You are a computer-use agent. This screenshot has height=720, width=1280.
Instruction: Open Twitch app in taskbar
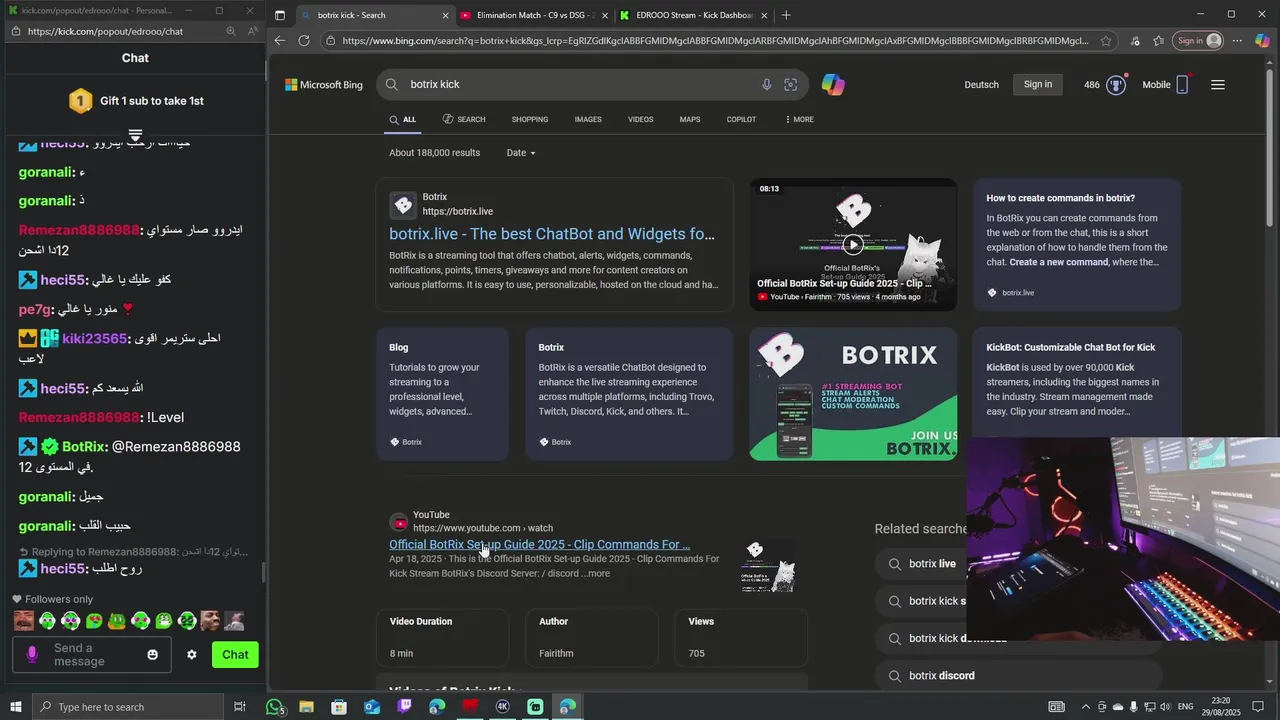click(404, 707)
